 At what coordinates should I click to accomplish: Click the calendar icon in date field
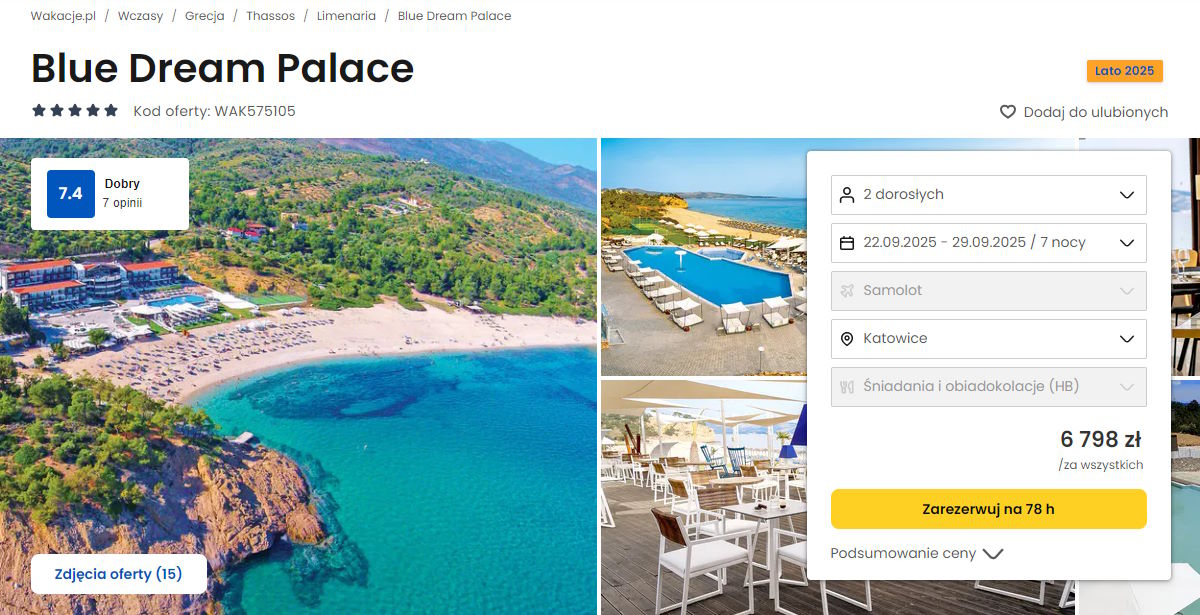[847, 243]
